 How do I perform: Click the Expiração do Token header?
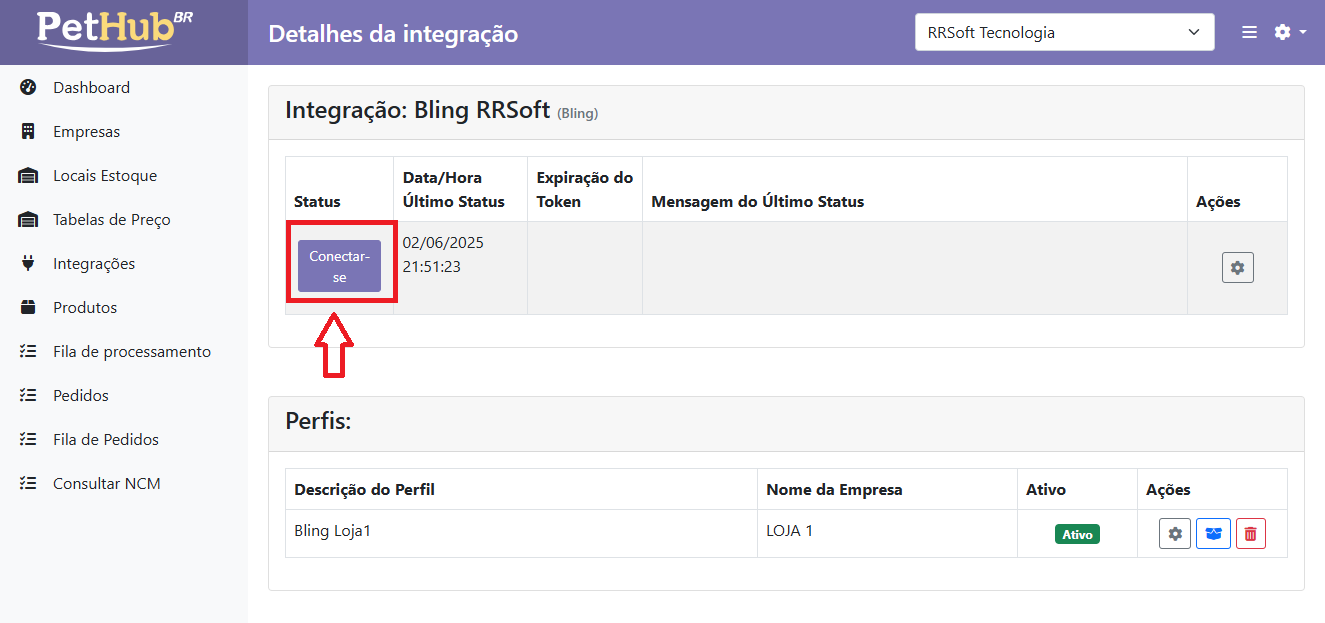(584, 189)
